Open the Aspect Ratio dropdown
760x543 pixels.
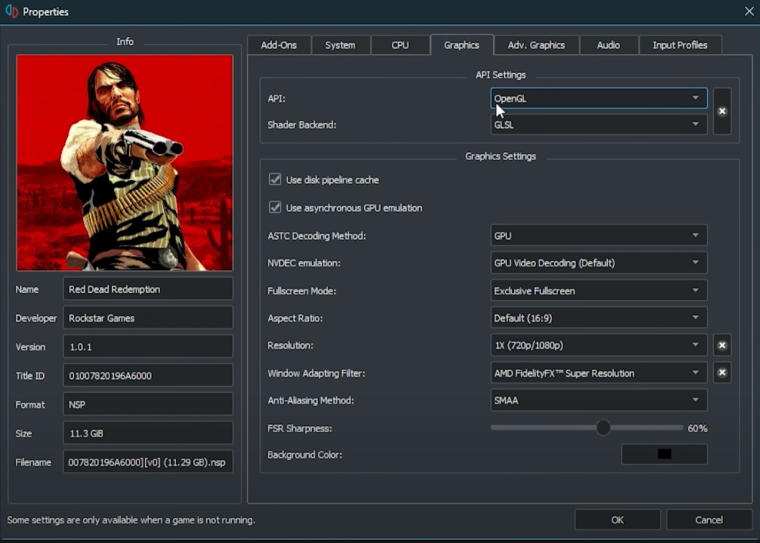[599, 318]
